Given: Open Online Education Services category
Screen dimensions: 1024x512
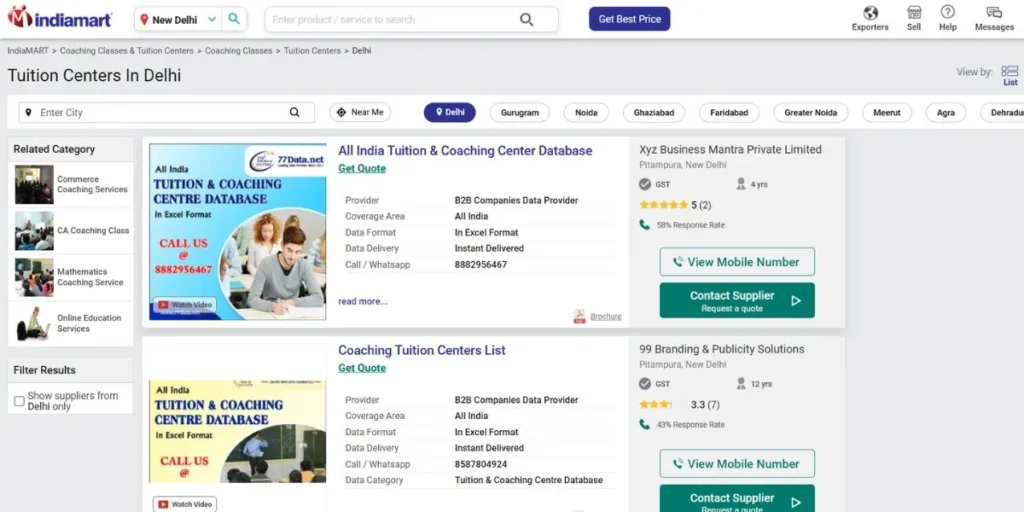Looking at the screenshot, I should [x=89, y=323].
